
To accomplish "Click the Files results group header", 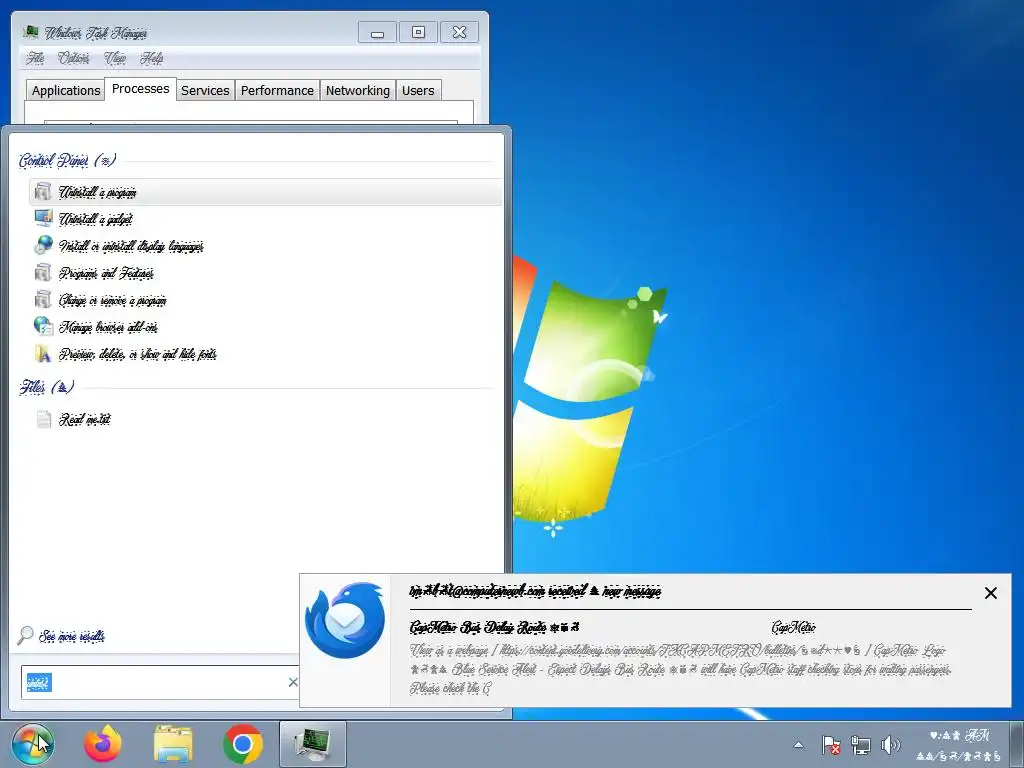I will pyautogui.click(x=46, y=387).
